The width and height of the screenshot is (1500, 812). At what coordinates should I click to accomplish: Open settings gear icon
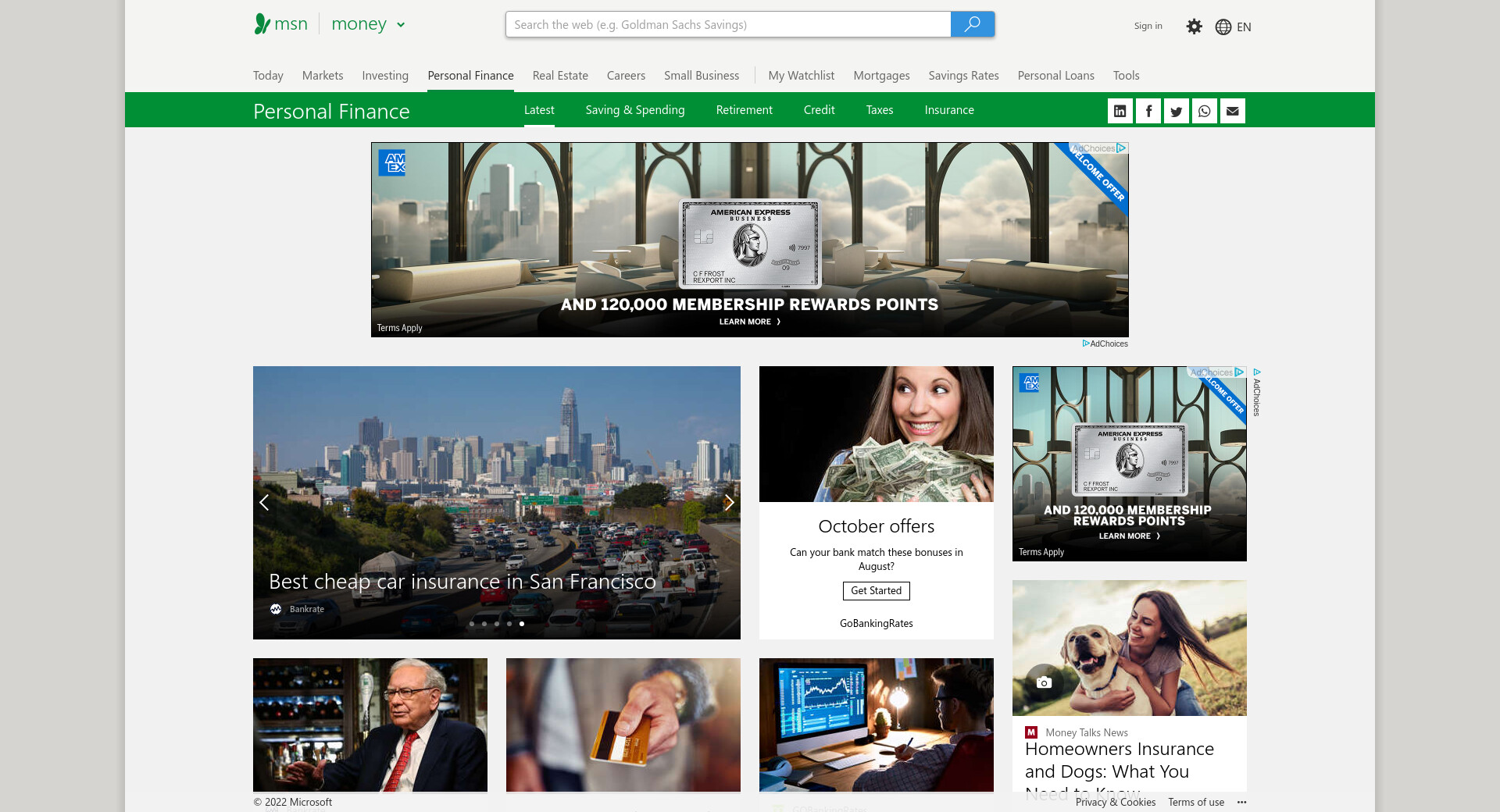[1194, 27]
